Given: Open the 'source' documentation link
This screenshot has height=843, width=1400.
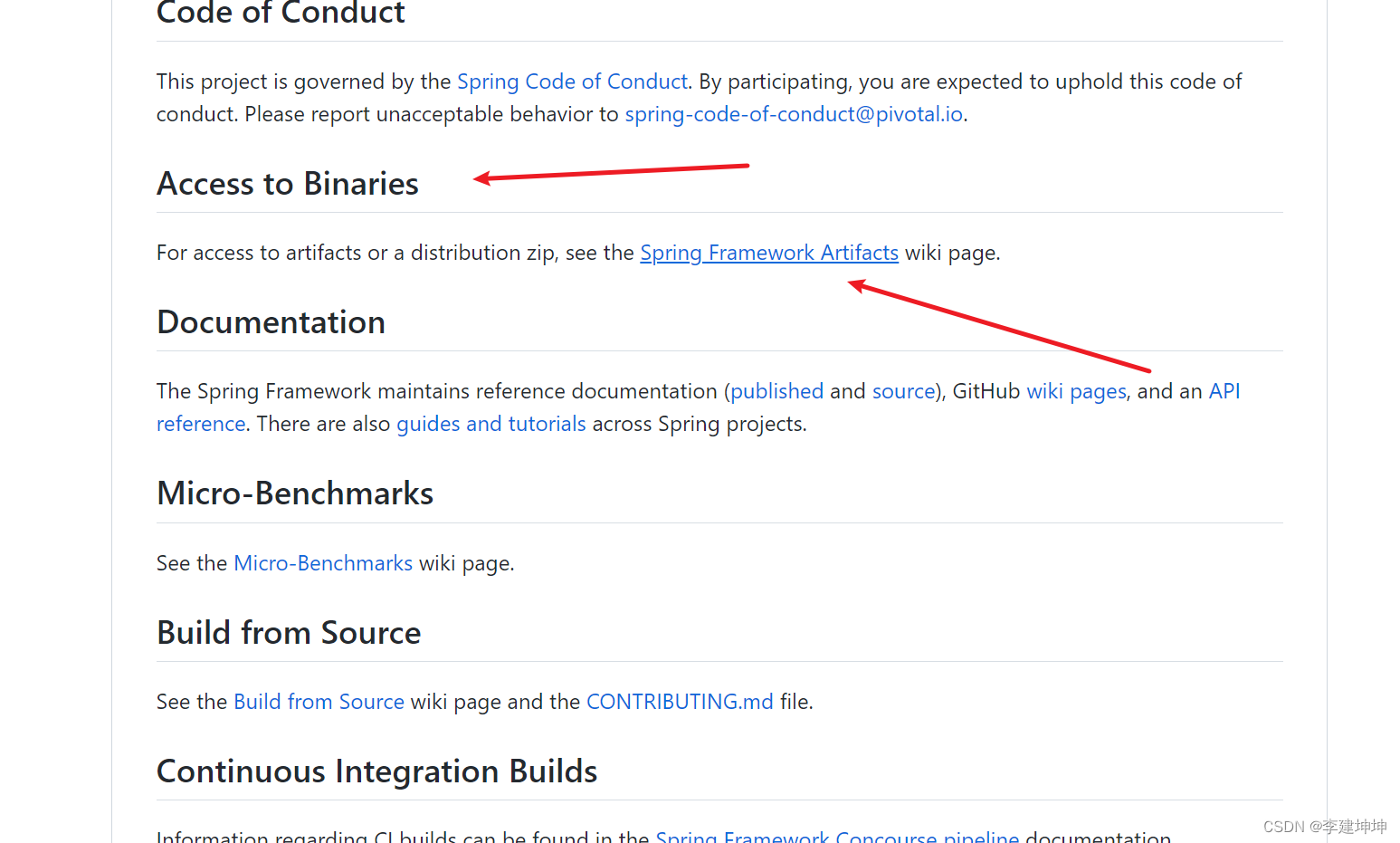Looking at the screenshot, I should pyautogui.click(x=903, y=391).
